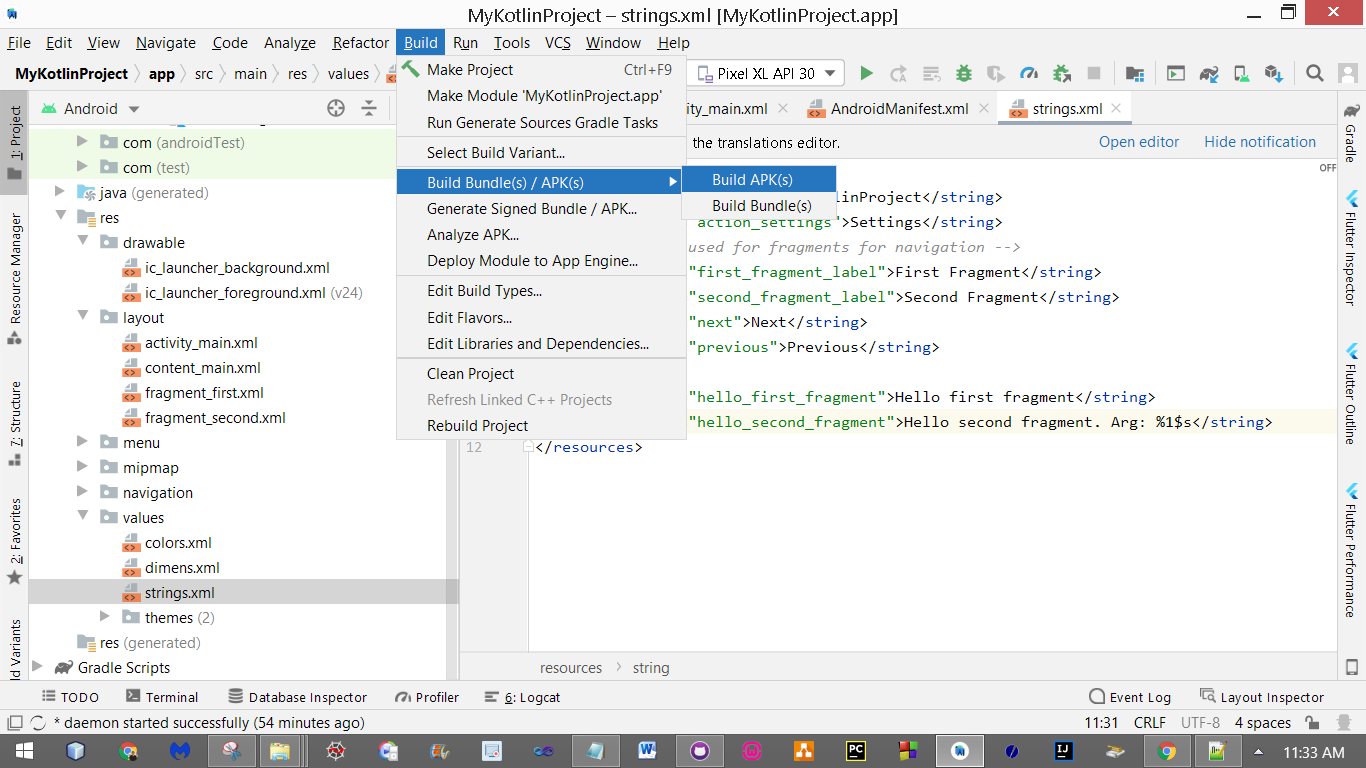
Task: Close the strings.xml editor tab
Action: tap(1117, 109)
